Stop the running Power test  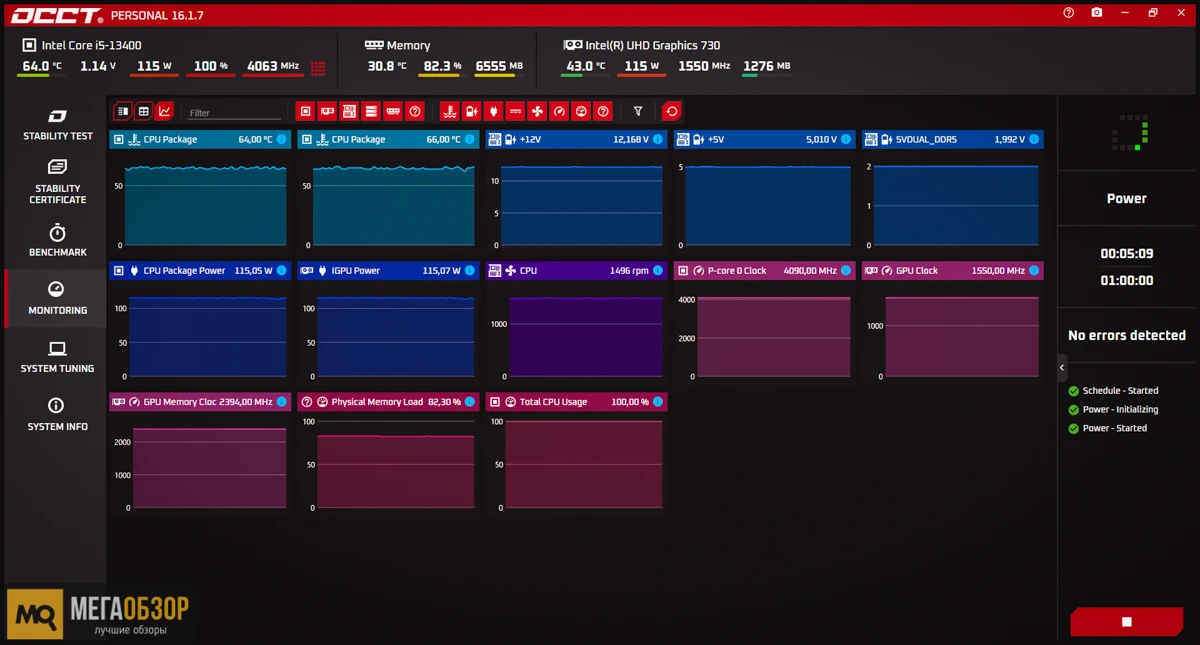pyautogui.click(x=1126, y=621)
